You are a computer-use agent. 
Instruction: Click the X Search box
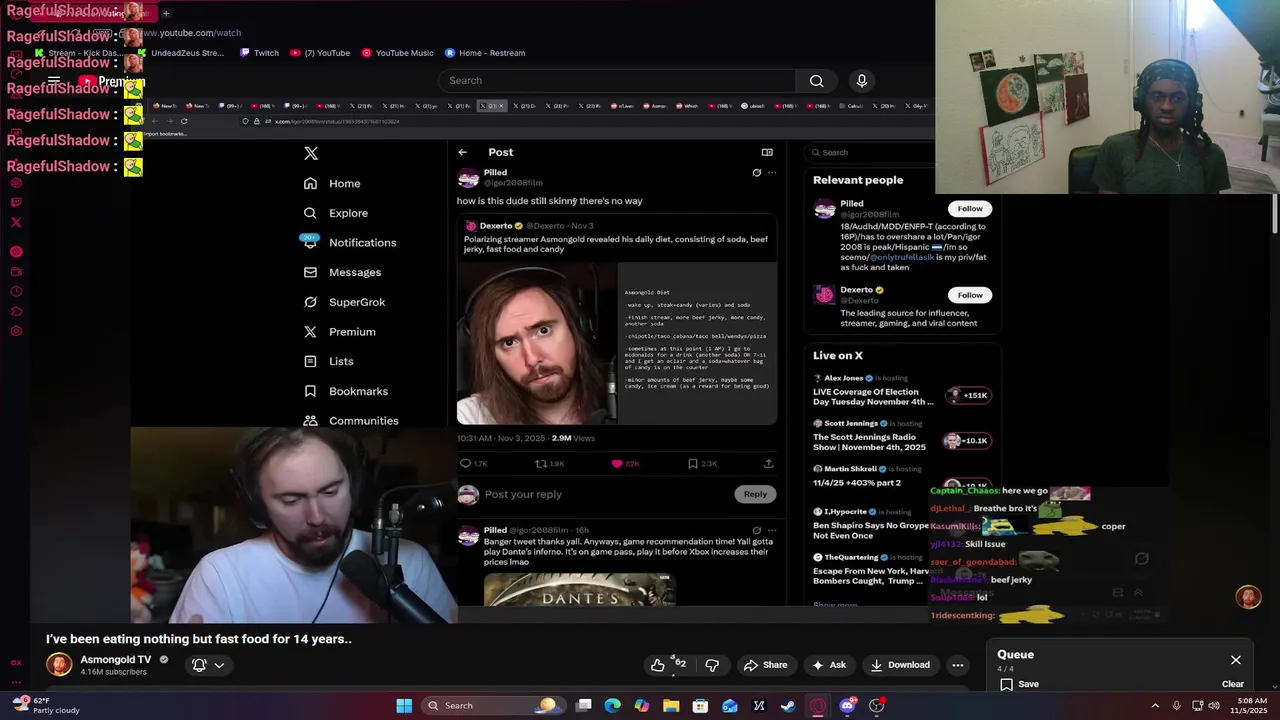872,153
